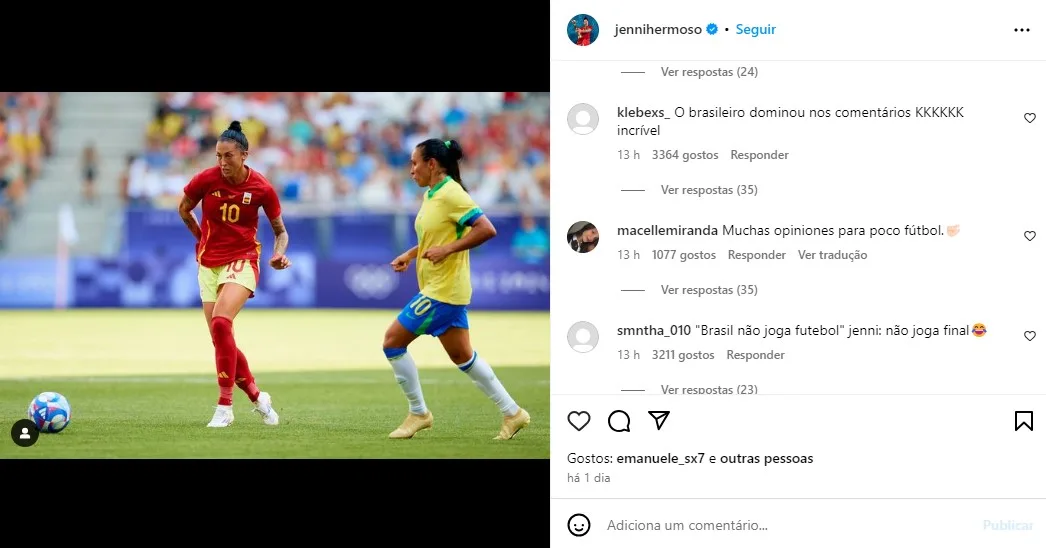The width and height of the screenshot is (1046, 548).
Task: Expand replies under klebexs_ comment
Action: click(709, 190)
